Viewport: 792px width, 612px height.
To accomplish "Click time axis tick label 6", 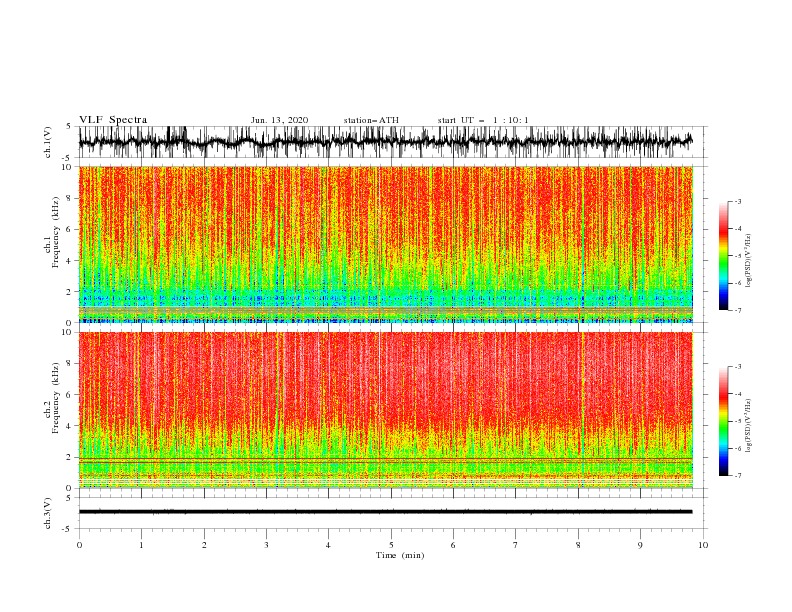I will [453, 545].
